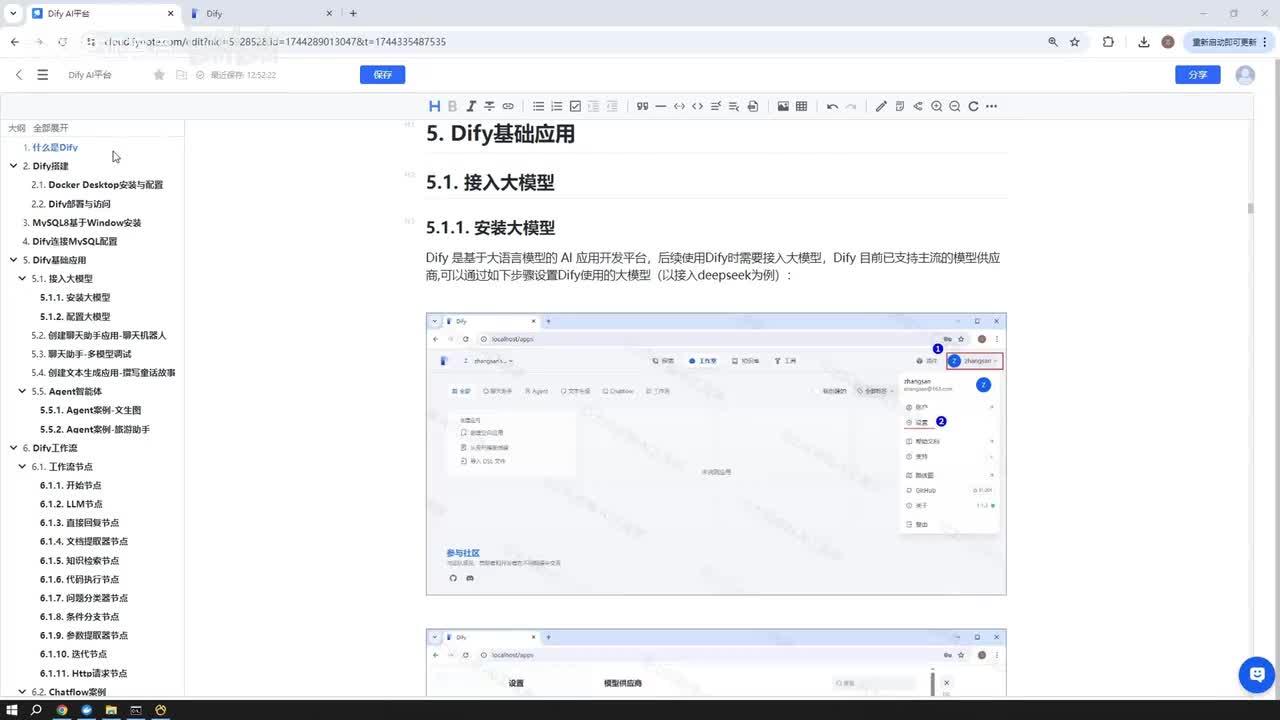Screen dimensions: 1280x720
Task: Jump to 3. MySQL8基于Window安装
Action: coord(82,223)
